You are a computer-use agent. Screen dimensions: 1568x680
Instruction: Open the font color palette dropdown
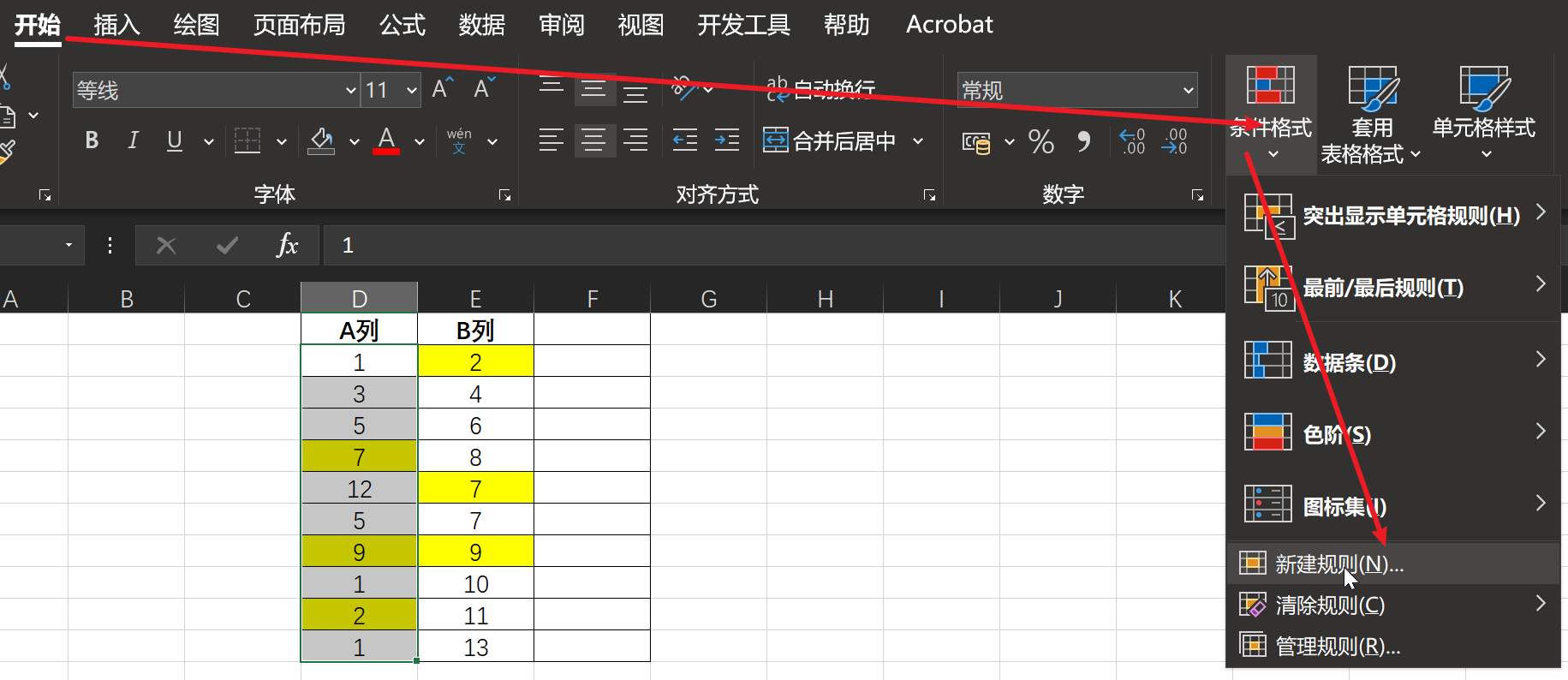click(x=420, y=141)
